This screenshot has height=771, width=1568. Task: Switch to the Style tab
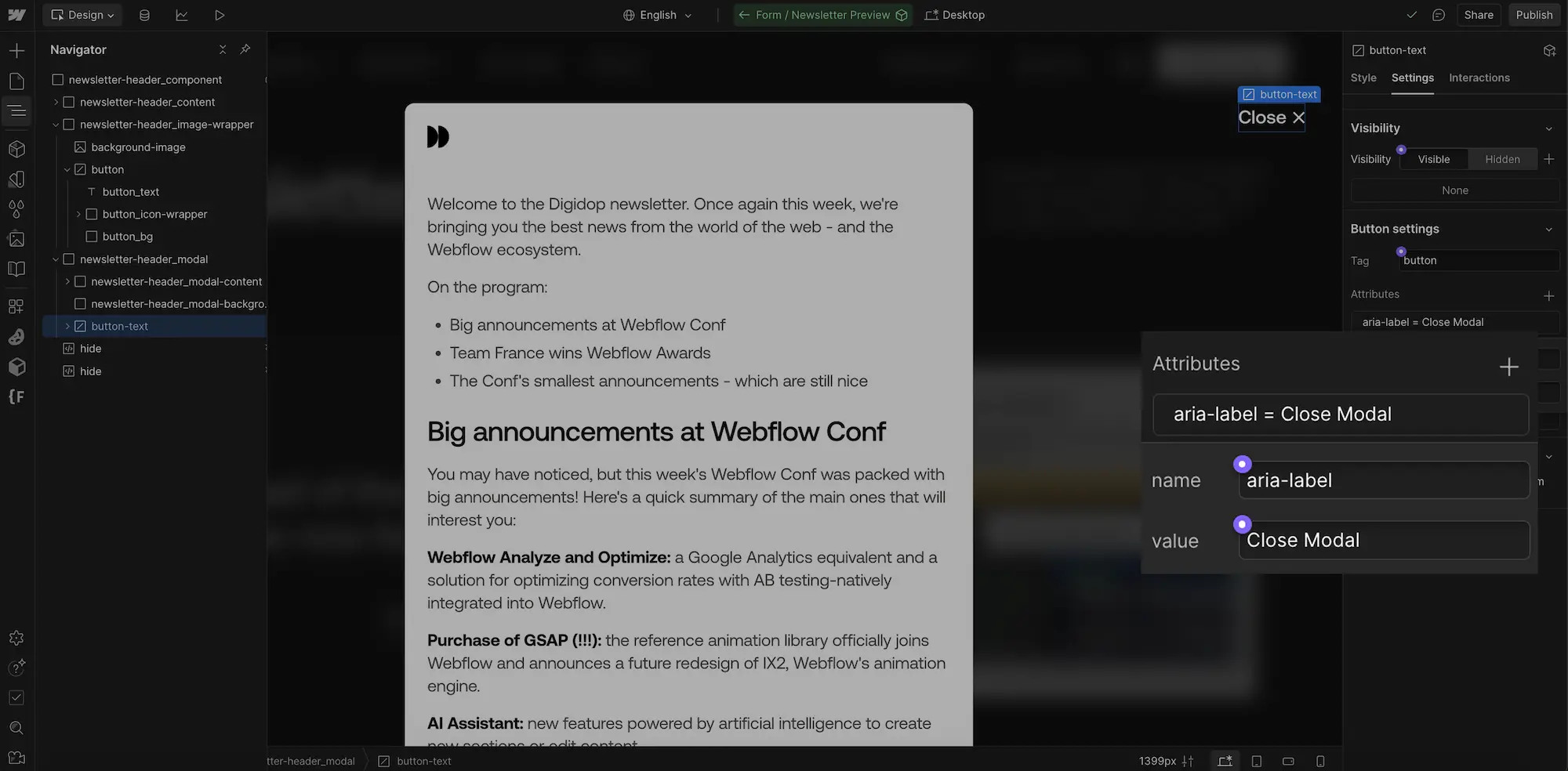pyautogui.click(x=1363, y=78)
